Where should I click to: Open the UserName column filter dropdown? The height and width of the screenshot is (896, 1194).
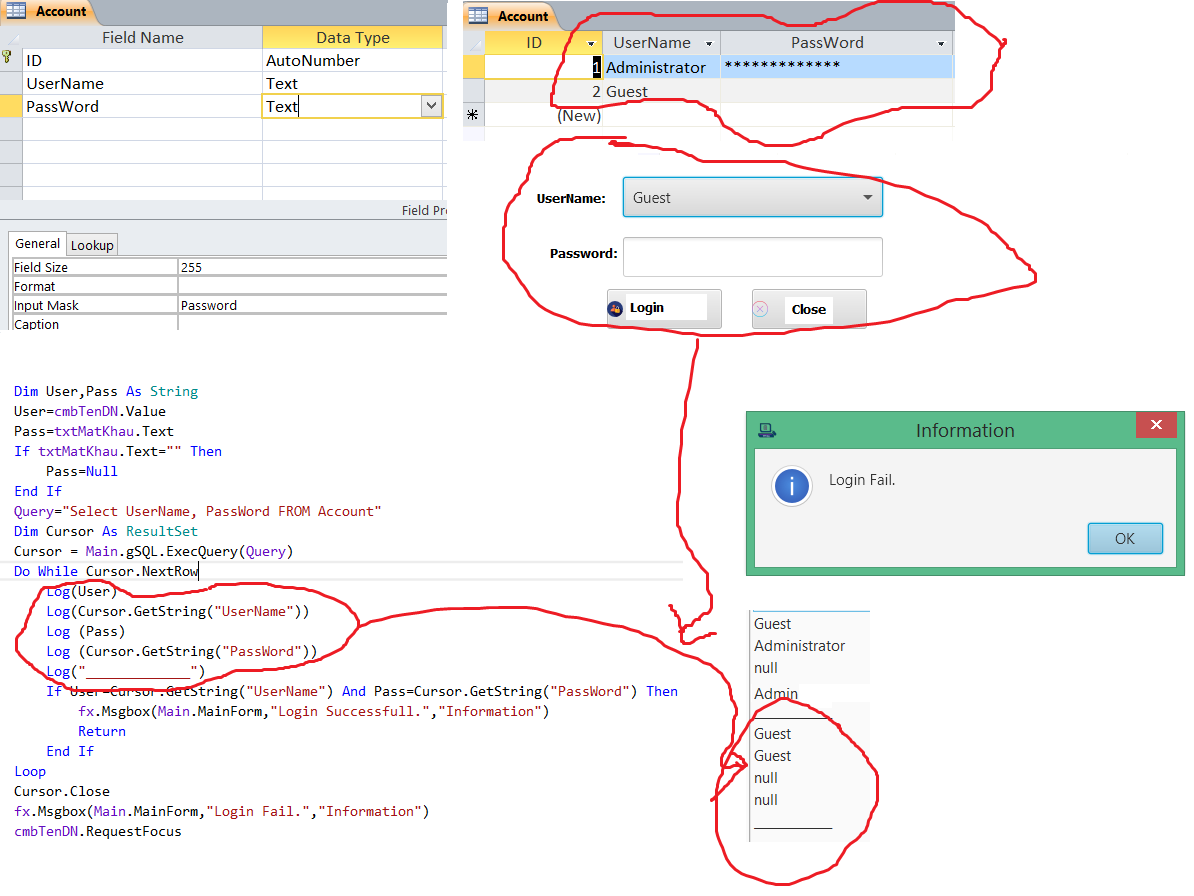(709, 43)
